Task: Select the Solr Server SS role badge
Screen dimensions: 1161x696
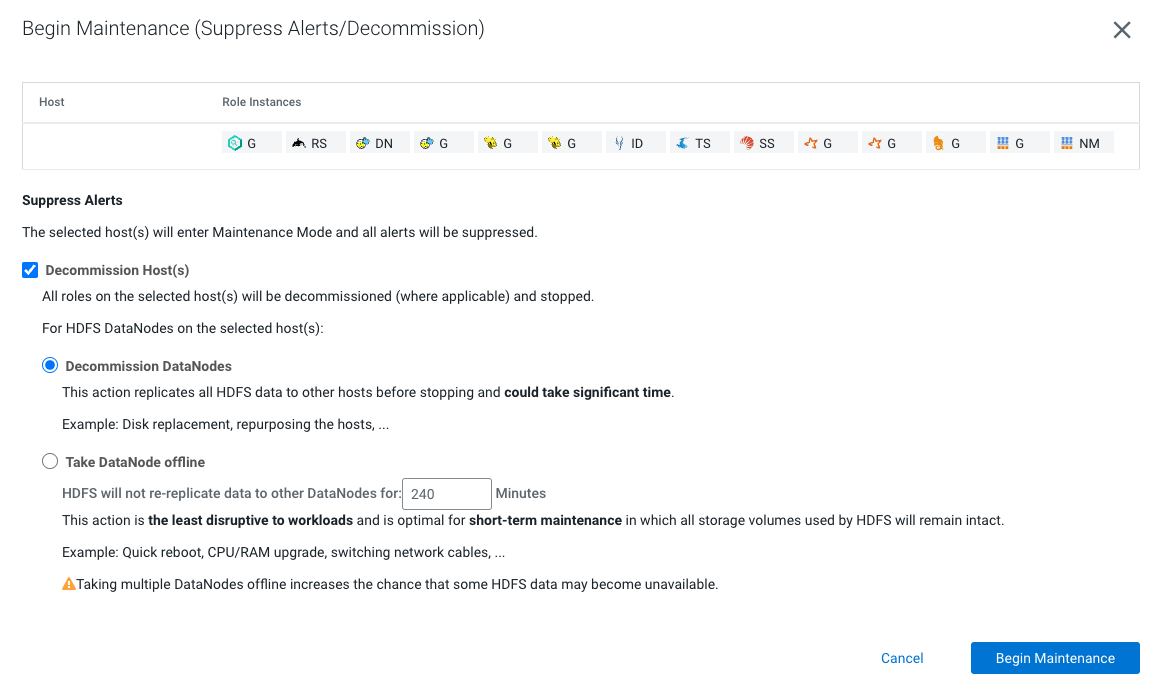Action: click(763, 142)
